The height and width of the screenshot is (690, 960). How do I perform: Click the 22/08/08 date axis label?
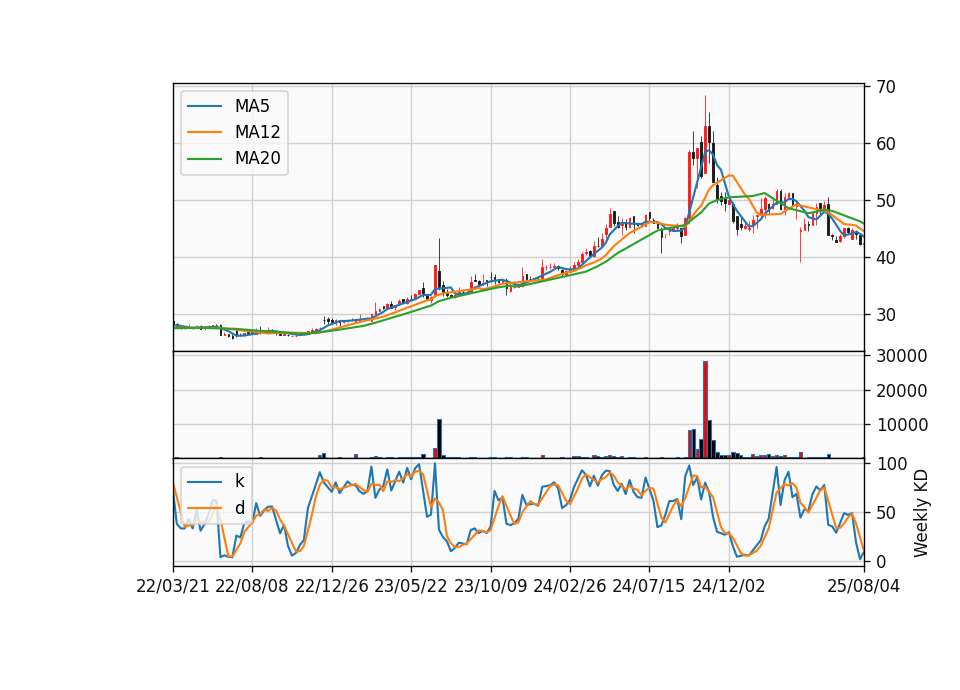pos(252,587)
